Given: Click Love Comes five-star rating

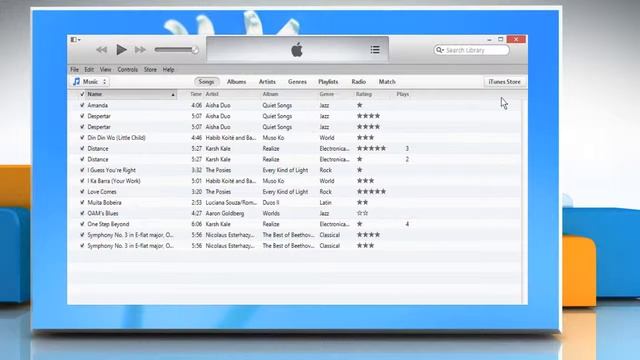Looking at the screenshot, I should tap(371, 192).
